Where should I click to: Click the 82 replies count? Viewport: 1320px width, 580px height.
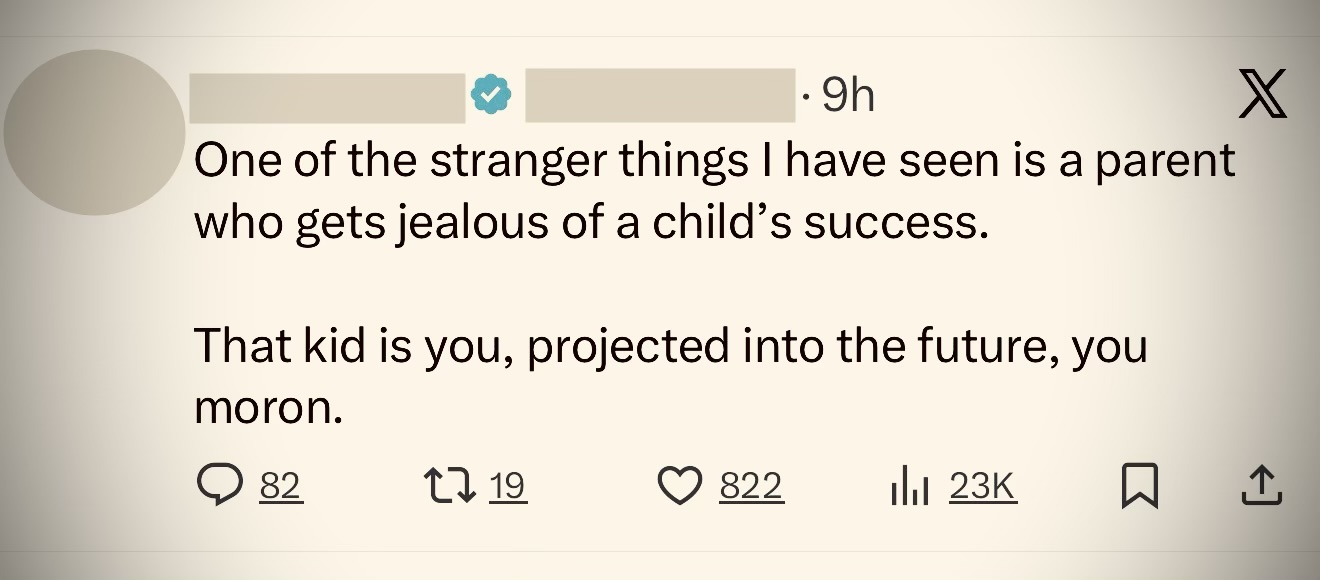280,487
